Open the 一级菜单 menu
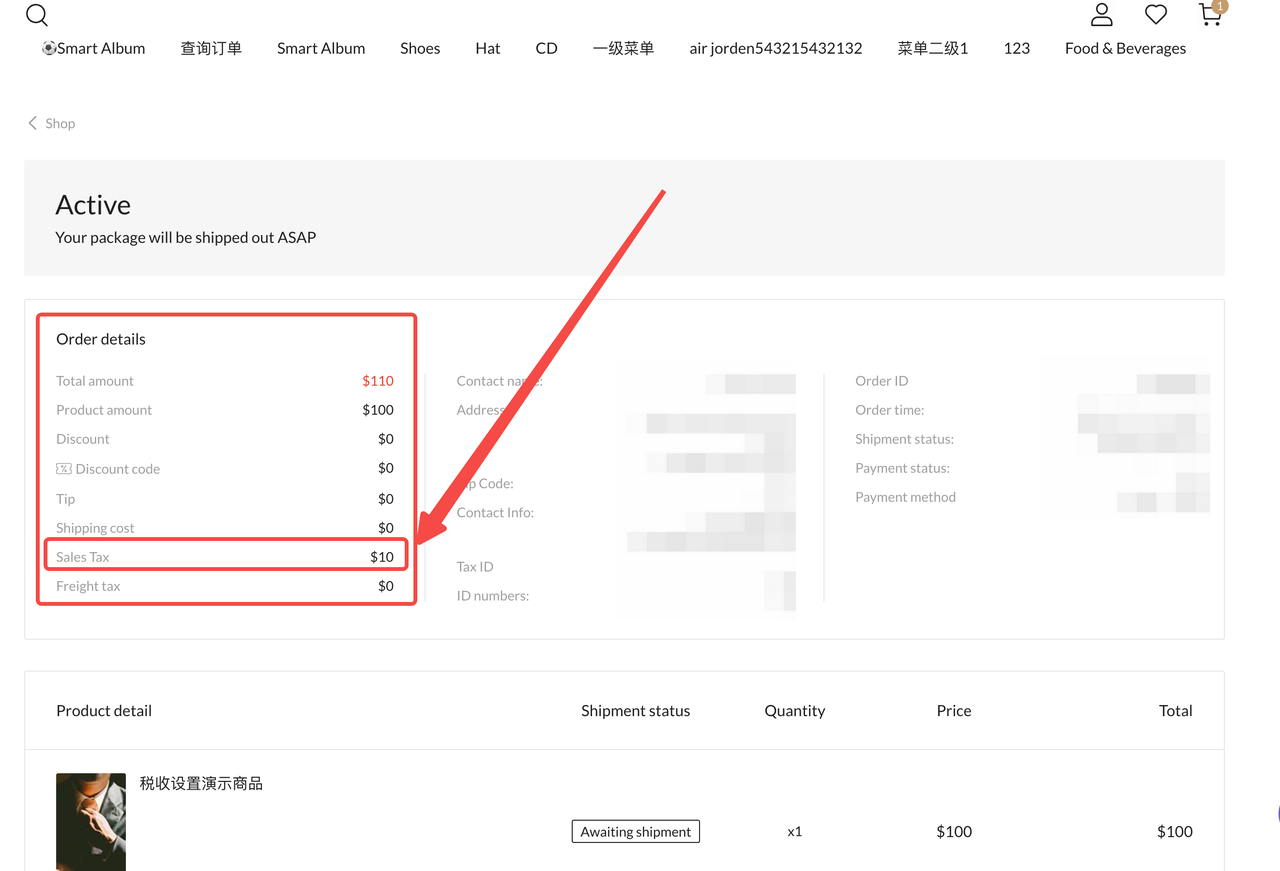This screenshot has height=871, width=1280. (x=623, y=48)
